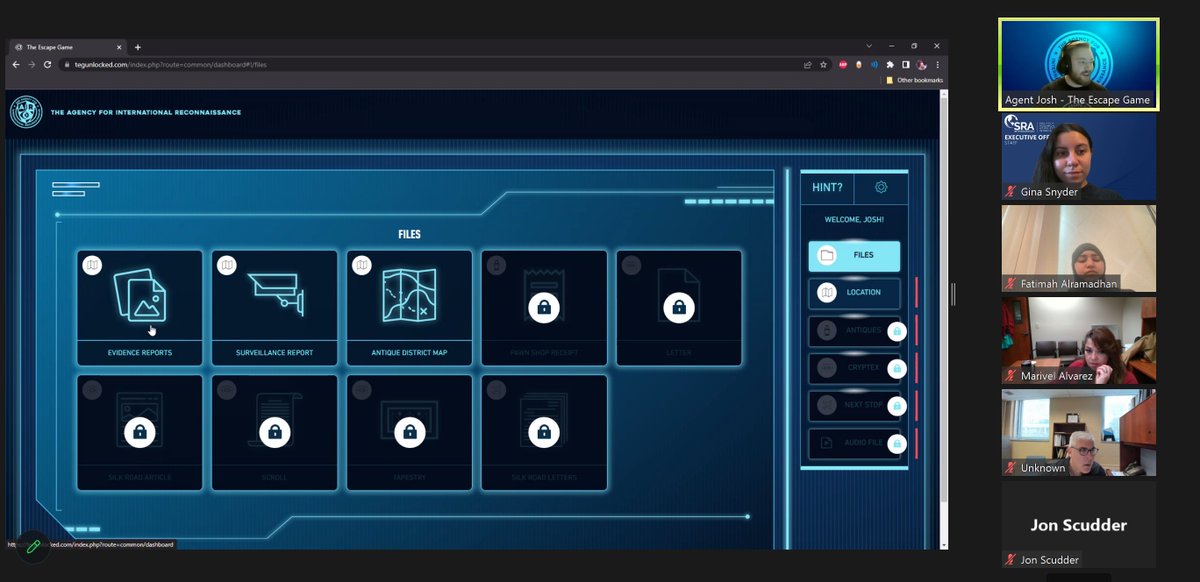
Task: Click the lock on Silk Road Letters
Action: tap(543, 432)
